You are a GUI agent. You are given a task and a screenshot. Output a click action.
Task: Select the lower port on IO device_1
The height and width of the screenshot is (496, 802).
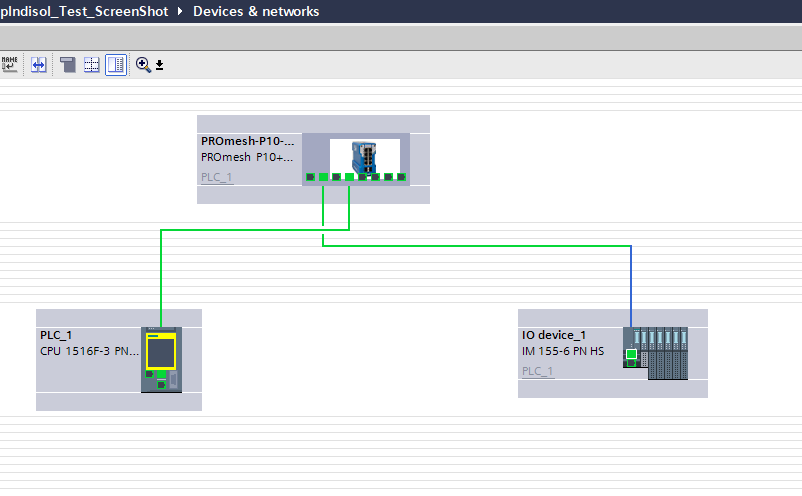click(631, 363)
